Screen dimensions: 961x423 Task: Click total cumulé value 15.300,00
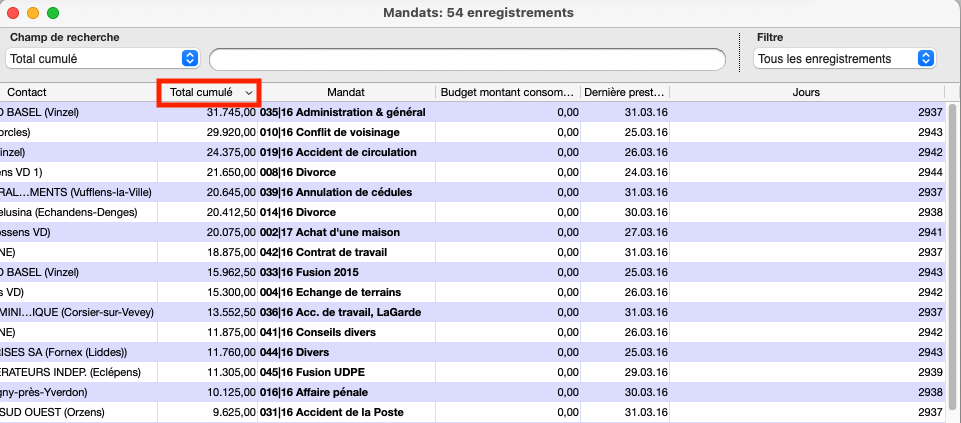(231, 292)
